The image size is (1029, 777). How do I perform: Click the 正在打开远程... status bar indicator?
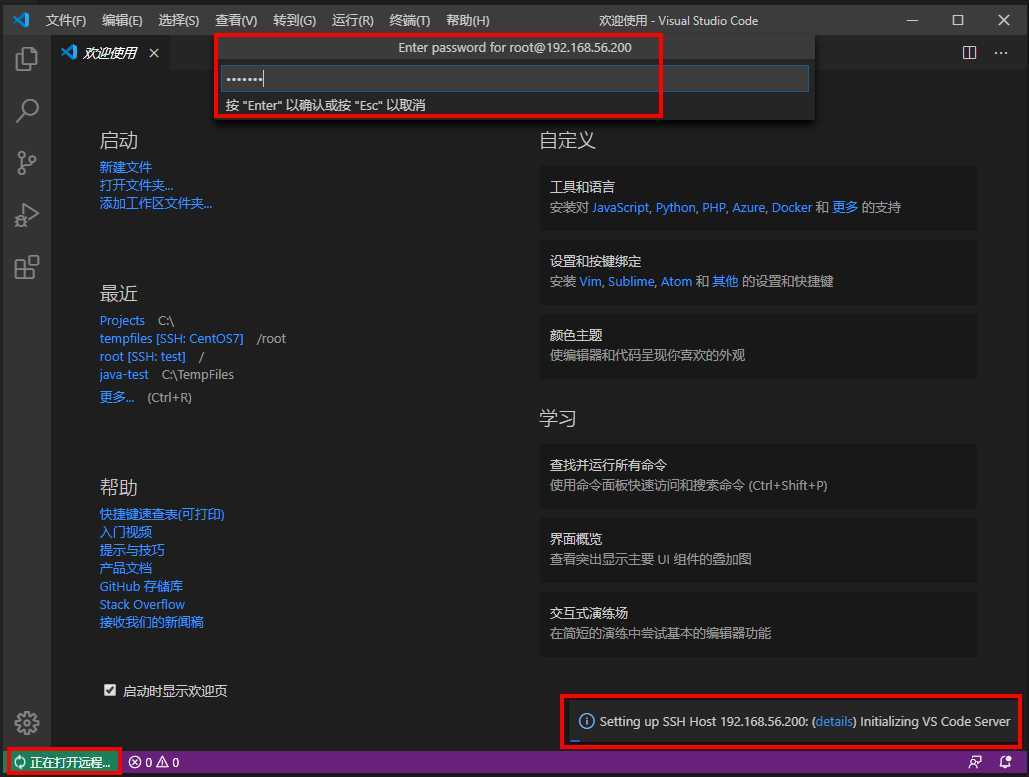[x=63, y=762]
